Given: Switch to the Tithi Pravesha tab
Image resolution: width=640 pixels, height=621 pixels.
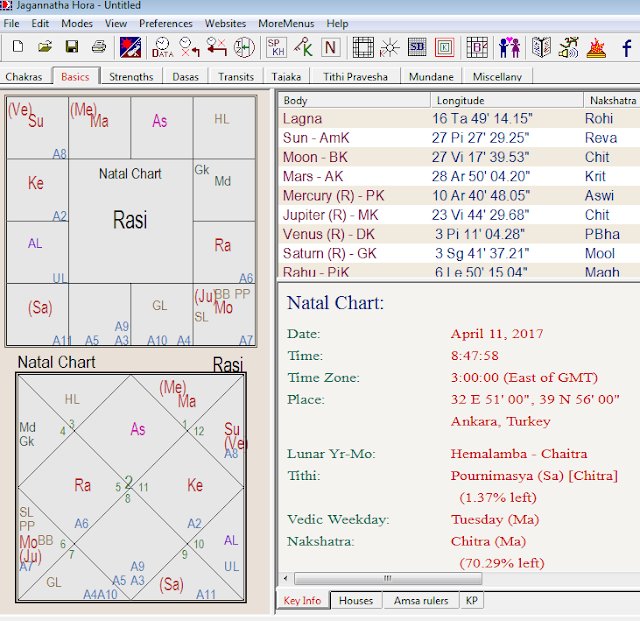Looking at the screenshot, I should 355,77.
